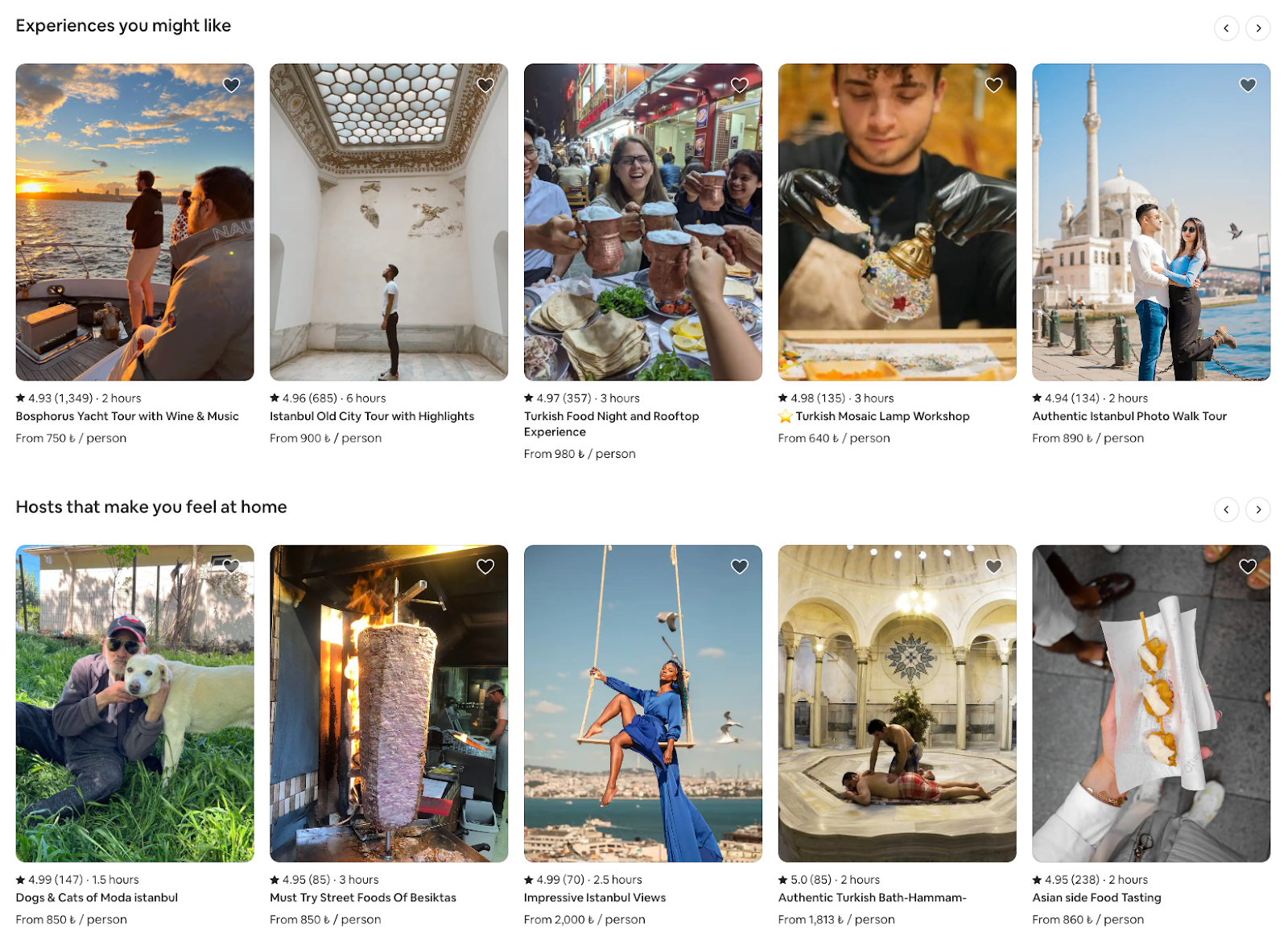The height and width of the screenshot is (944, 1288).
Task: Favorite the Turkish Food Night experience
Action: (x=739, y=85)
